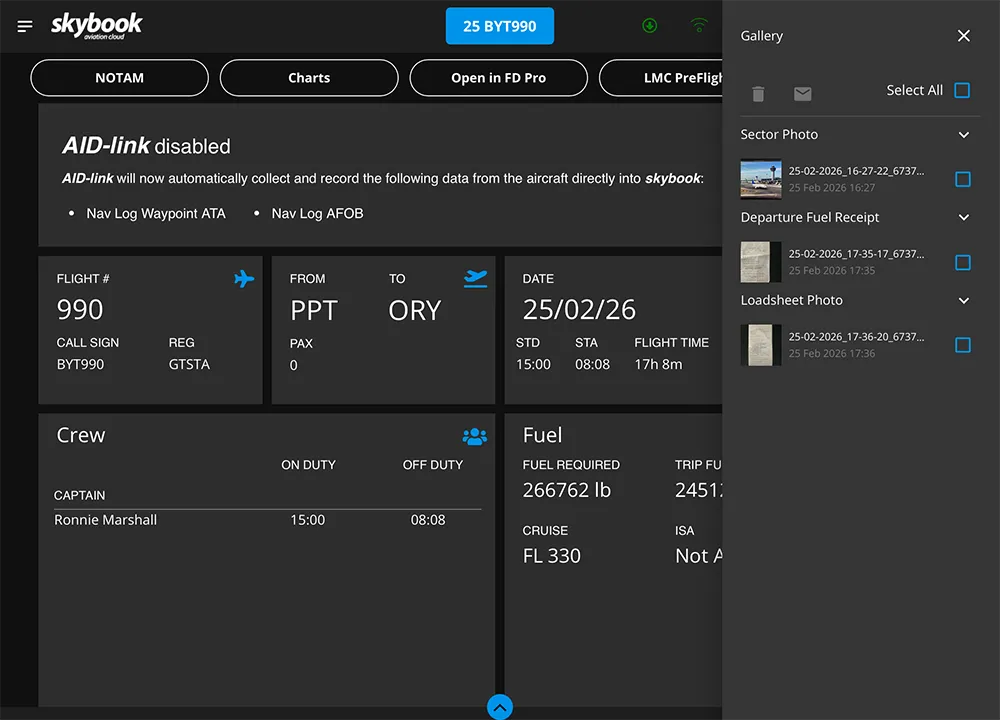Click the green download status icon
The height and width of the screenshot is (720, 1000).
(650, 26)
